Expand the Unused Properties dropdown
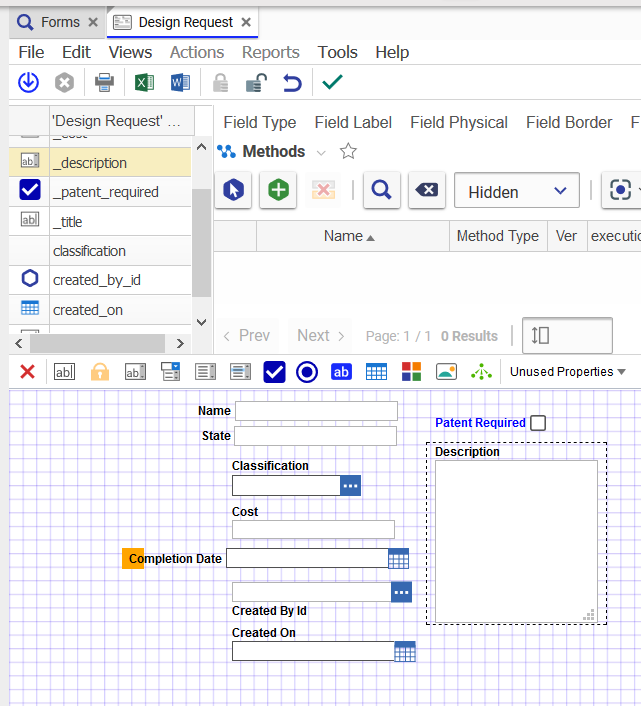The width and height of the screenshot is (641, 706). point(567,372)
